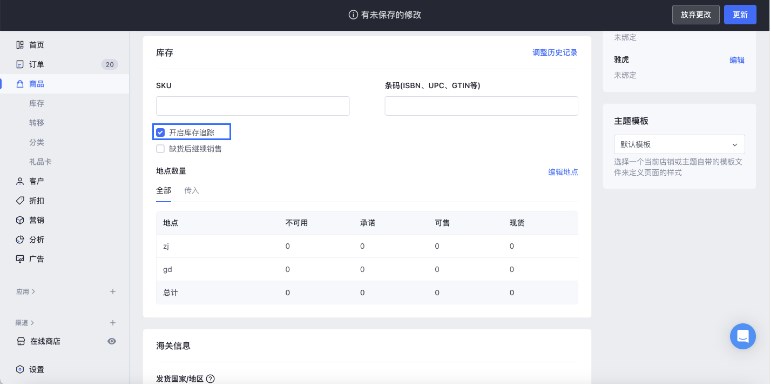Click 设置 in the sidebar

click(37, 369)
